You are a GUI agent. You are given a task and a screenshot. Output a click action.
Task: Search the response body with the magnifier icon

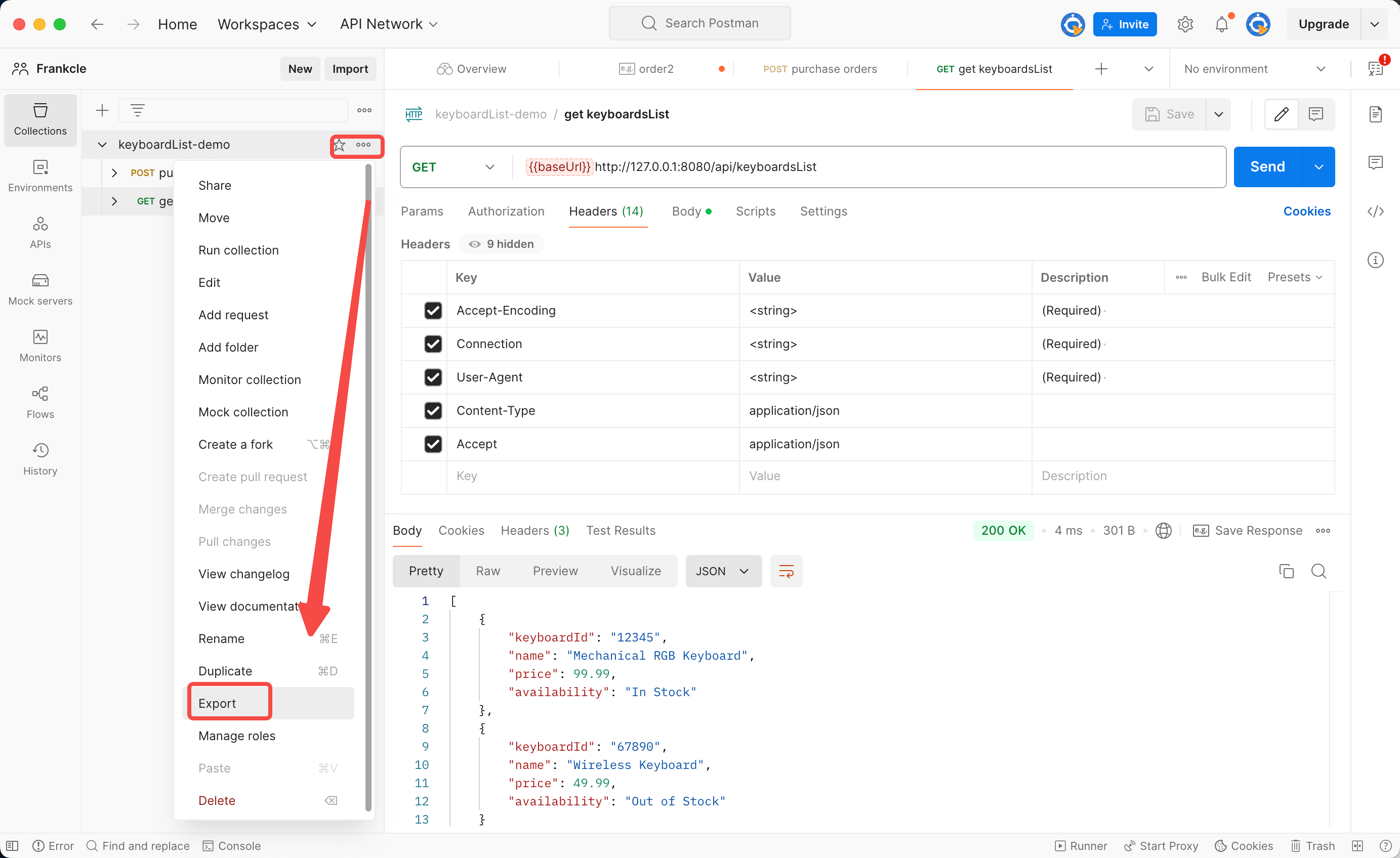click(1319, 571)
